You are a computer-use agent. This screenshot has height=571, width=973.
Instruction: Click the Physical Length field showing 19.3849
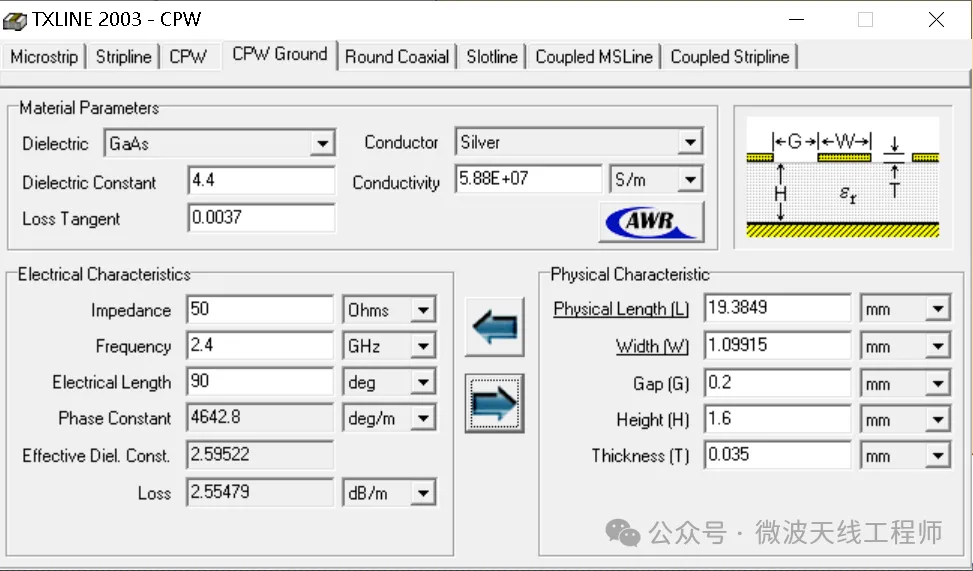[778, 308]
